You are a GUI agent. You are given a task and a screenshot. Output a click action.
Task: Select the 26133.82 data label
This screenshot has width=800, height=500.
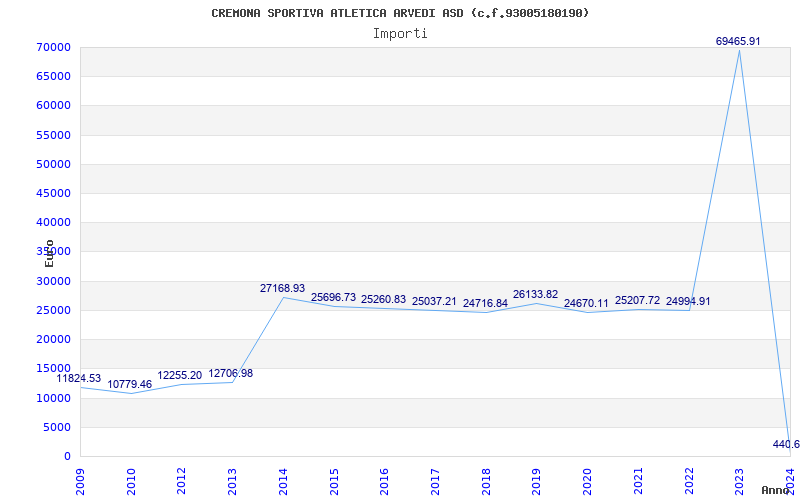pos(535,294)
